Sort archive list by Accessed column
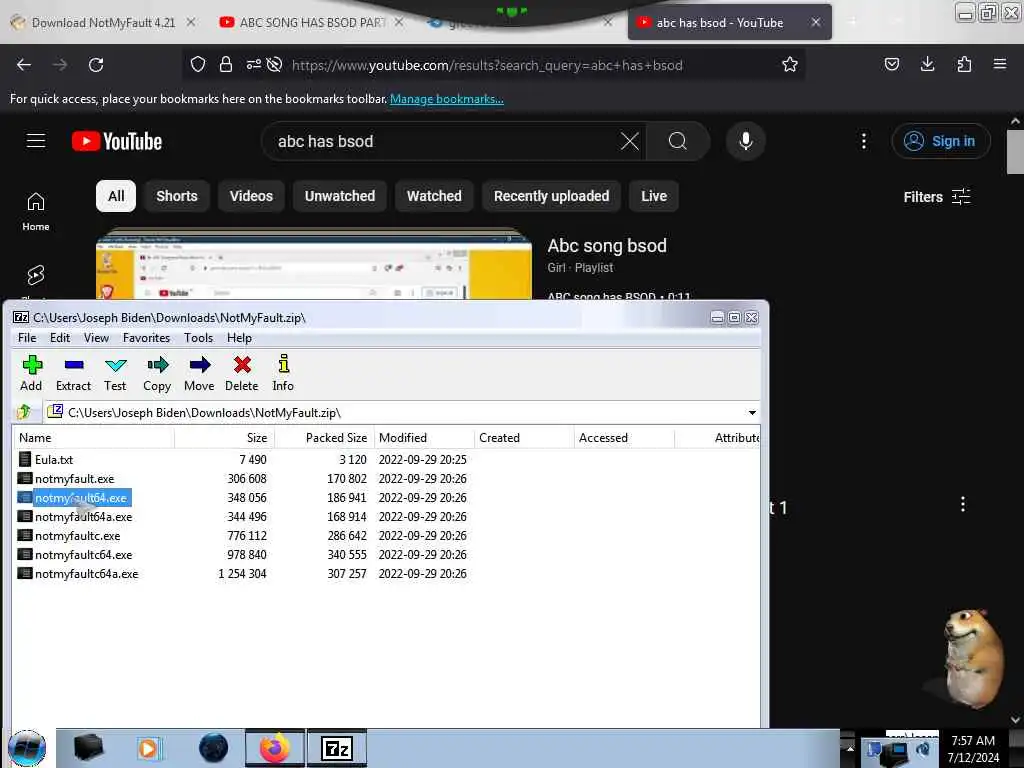Image resolution: width=1024 pixels, height=768 pixels. 624,438
